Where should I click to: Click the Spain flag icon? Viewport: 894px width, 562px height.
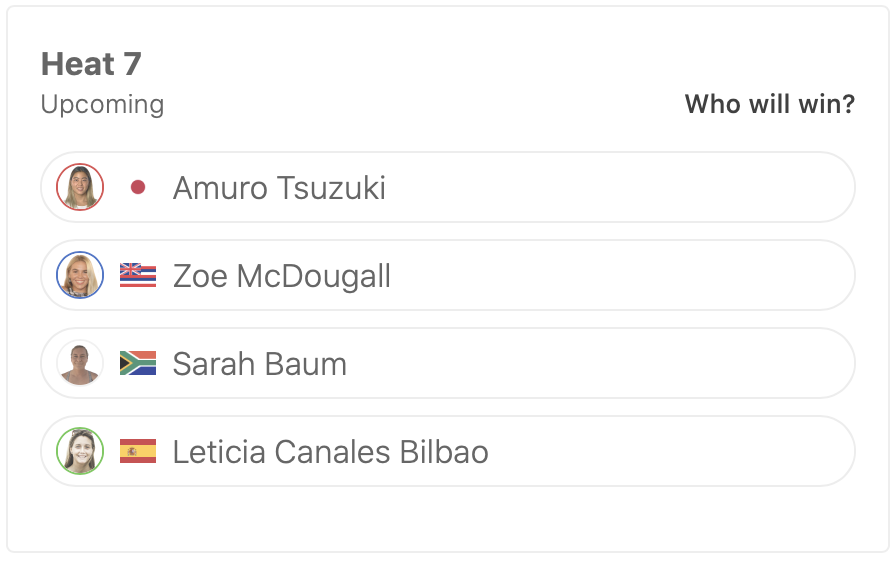[138, 451]
